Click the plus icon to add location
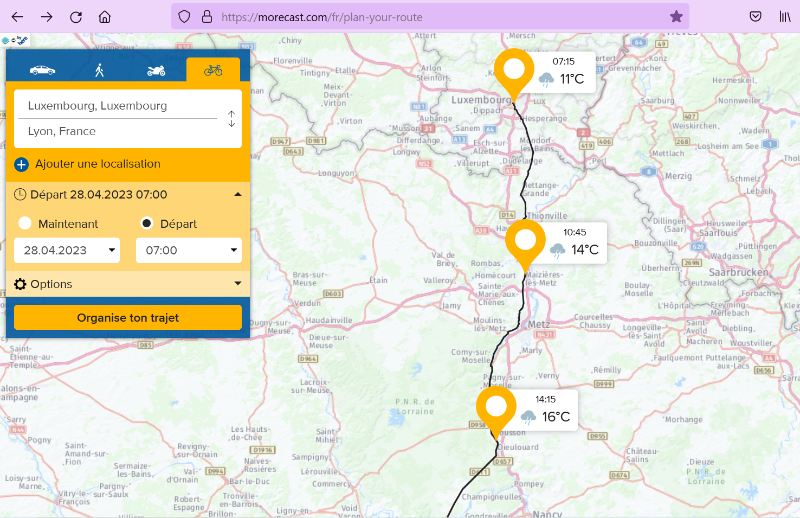800x518 pixels. (x=22, y=164)
